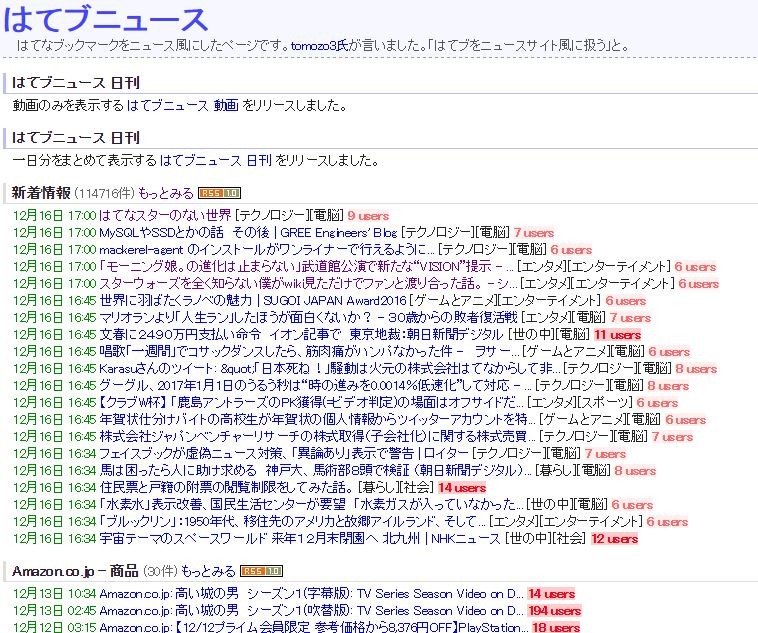Open the クラブW杯 鹿島アントラーズ article
The image size is (758, 633).
(x=311, y=402)
